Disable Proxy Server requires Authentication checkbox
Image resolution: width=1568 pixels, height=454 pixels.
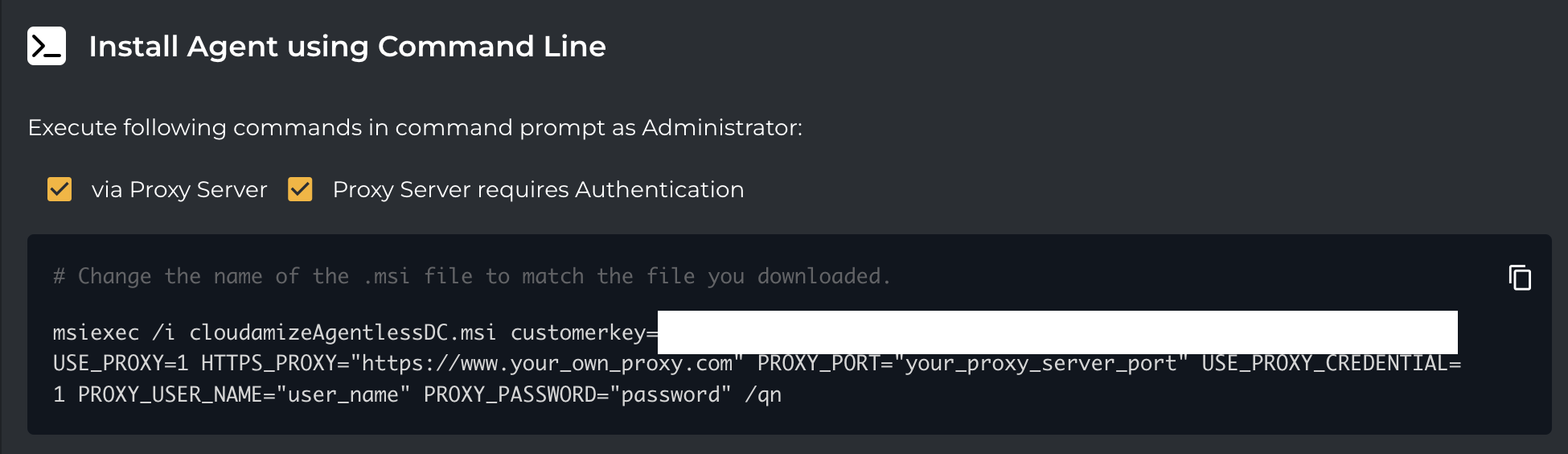300,189
